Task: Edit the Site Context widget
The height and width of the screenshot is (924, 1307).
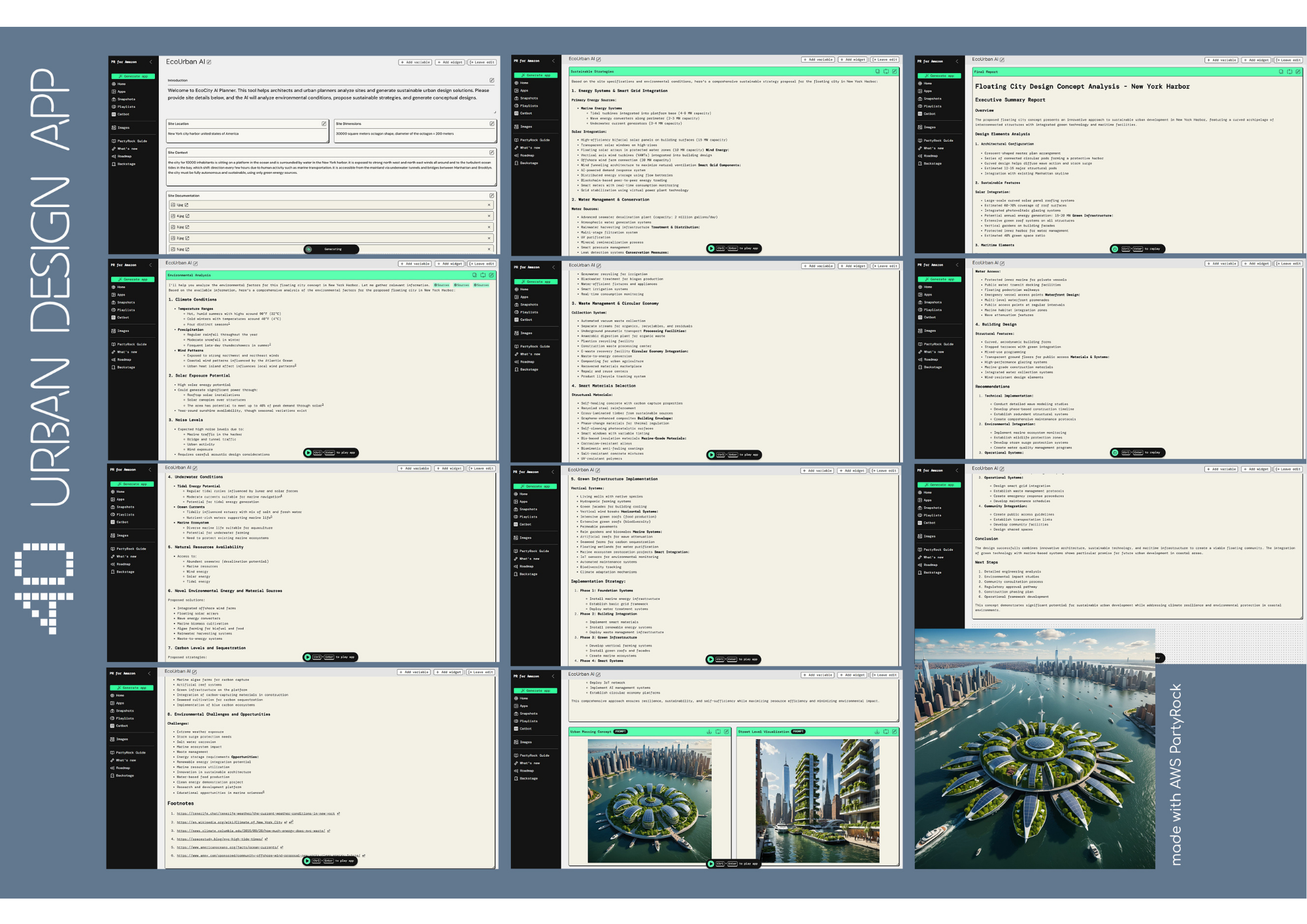Action: [491, 152]
